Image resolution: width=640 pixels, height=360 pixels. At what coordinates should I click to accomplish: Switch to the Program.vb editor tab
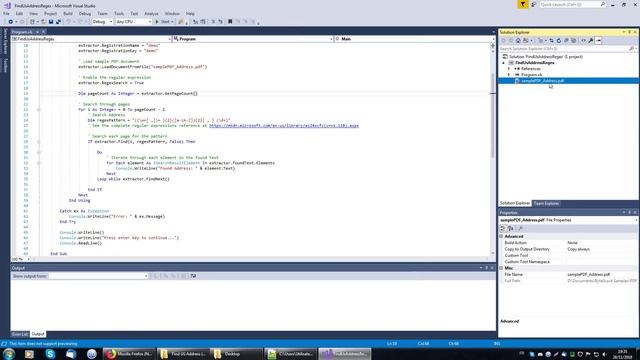(22, 32)
